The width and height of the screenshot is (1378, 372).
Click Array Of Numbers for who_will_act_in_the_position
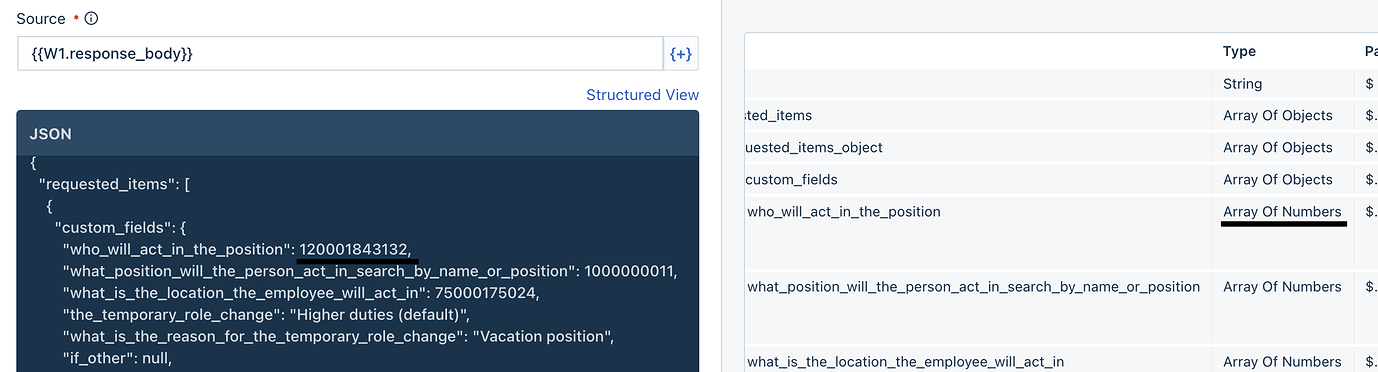1282,212
